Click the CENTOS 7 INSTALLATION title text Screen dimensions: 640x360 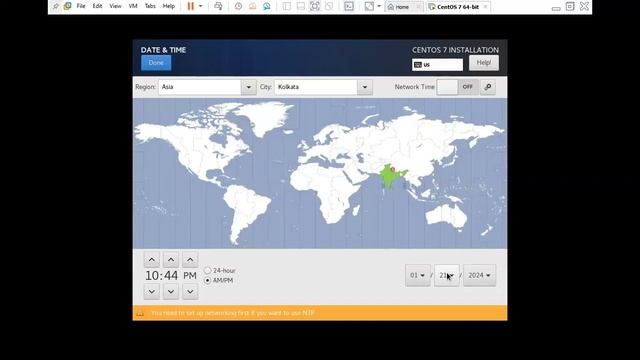coord(455,50)
